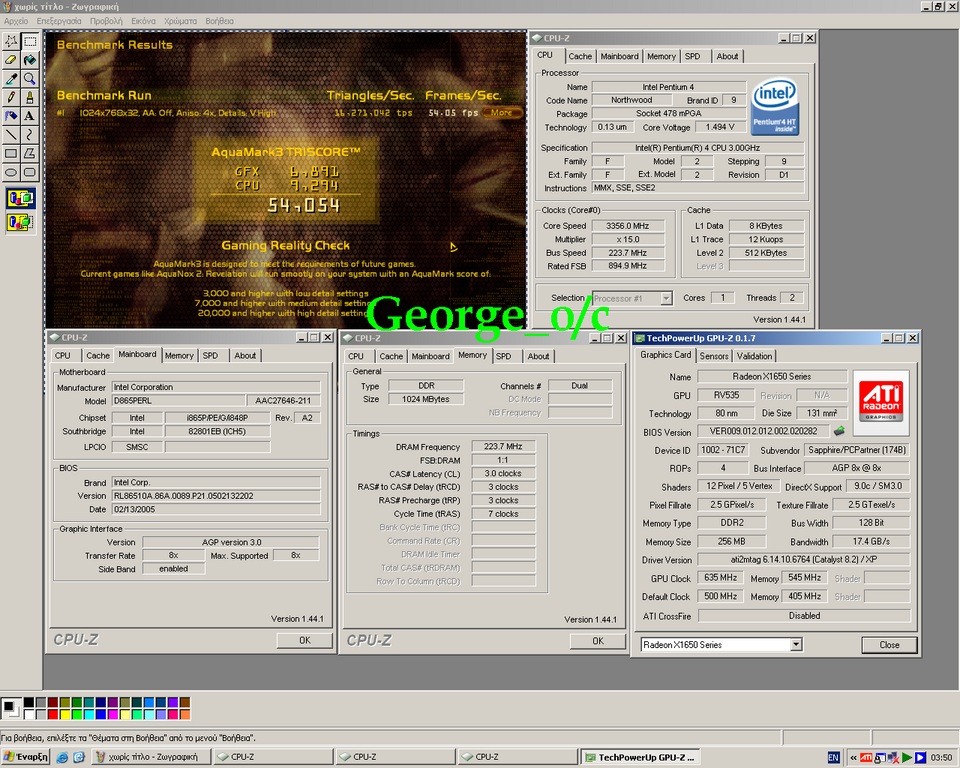Open the Επεξεργασία menu

59,21
